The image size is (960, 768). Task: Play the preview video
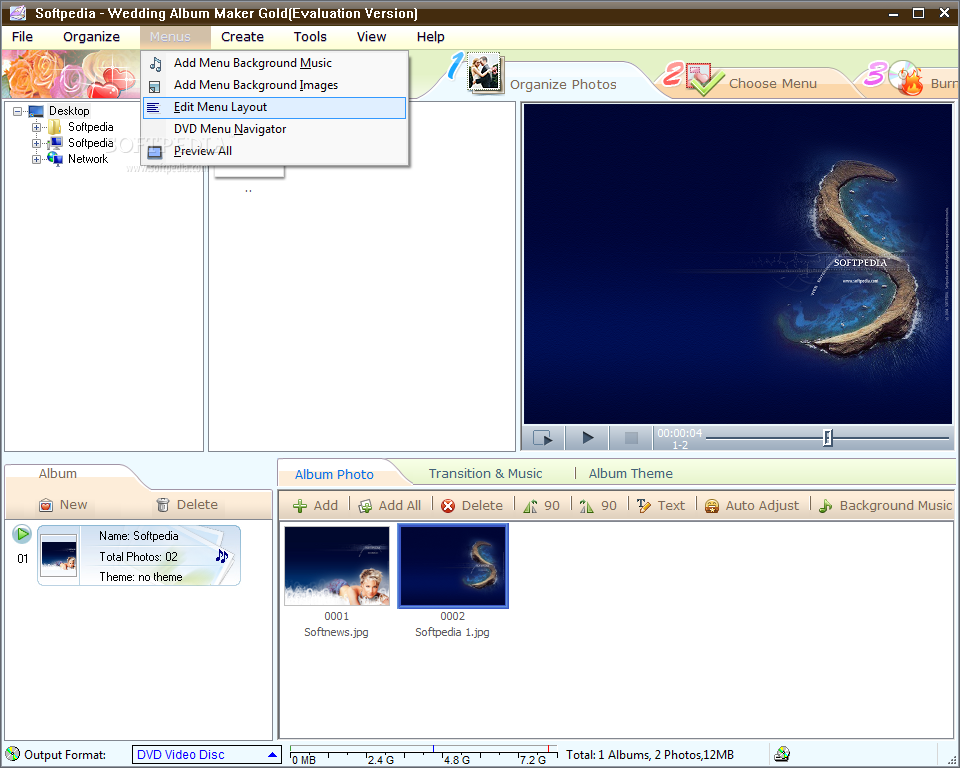click(x=587, y=437)
